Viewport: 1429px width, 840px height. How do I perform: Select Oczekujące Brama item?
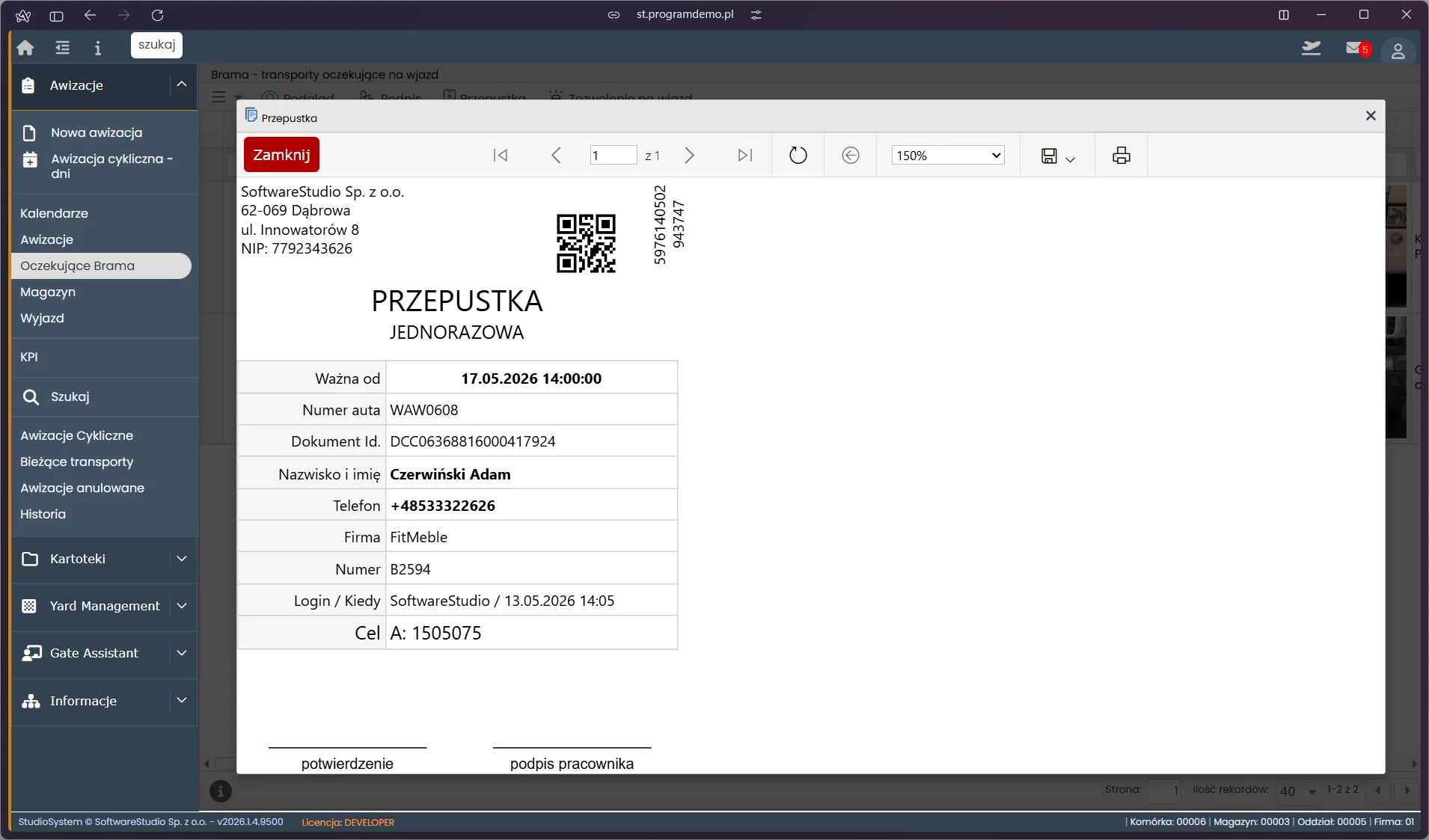101,266
